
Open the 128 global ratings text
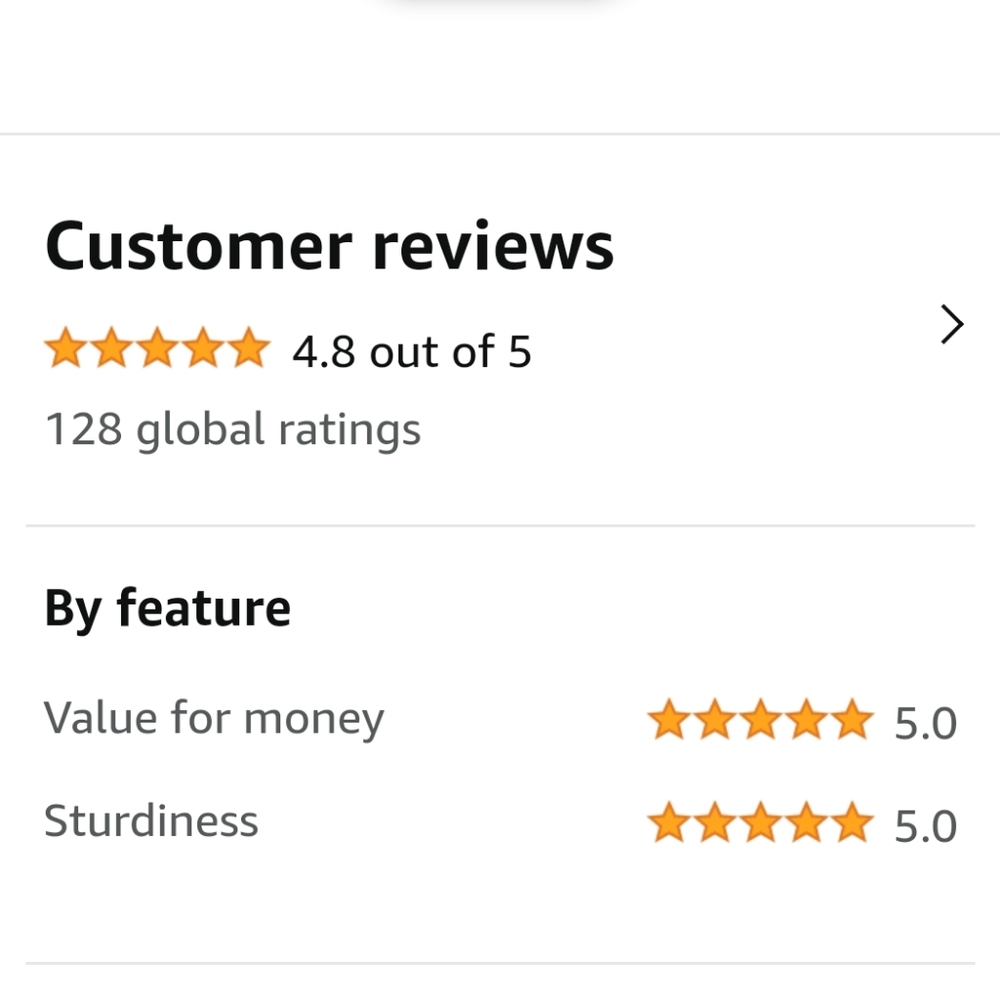[233, 430]
